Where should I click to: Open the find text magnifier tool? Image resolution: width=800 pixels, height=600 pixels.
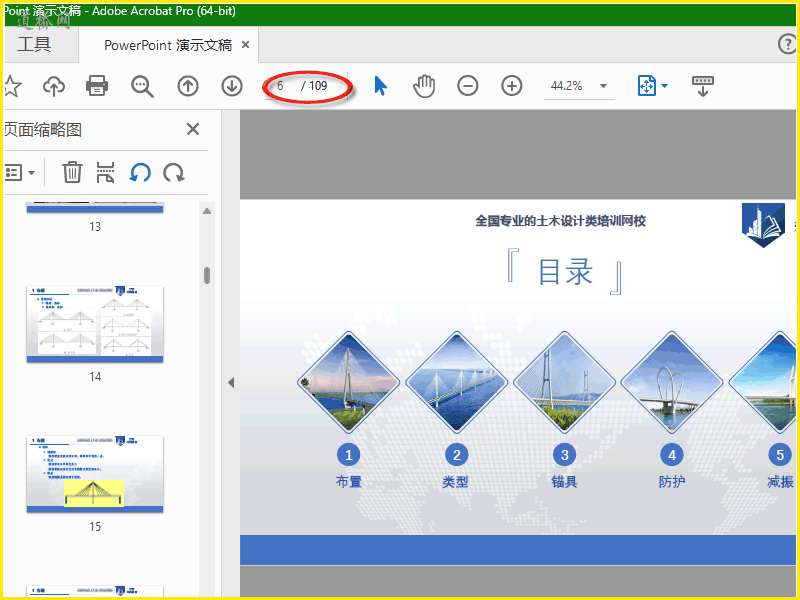142,86
